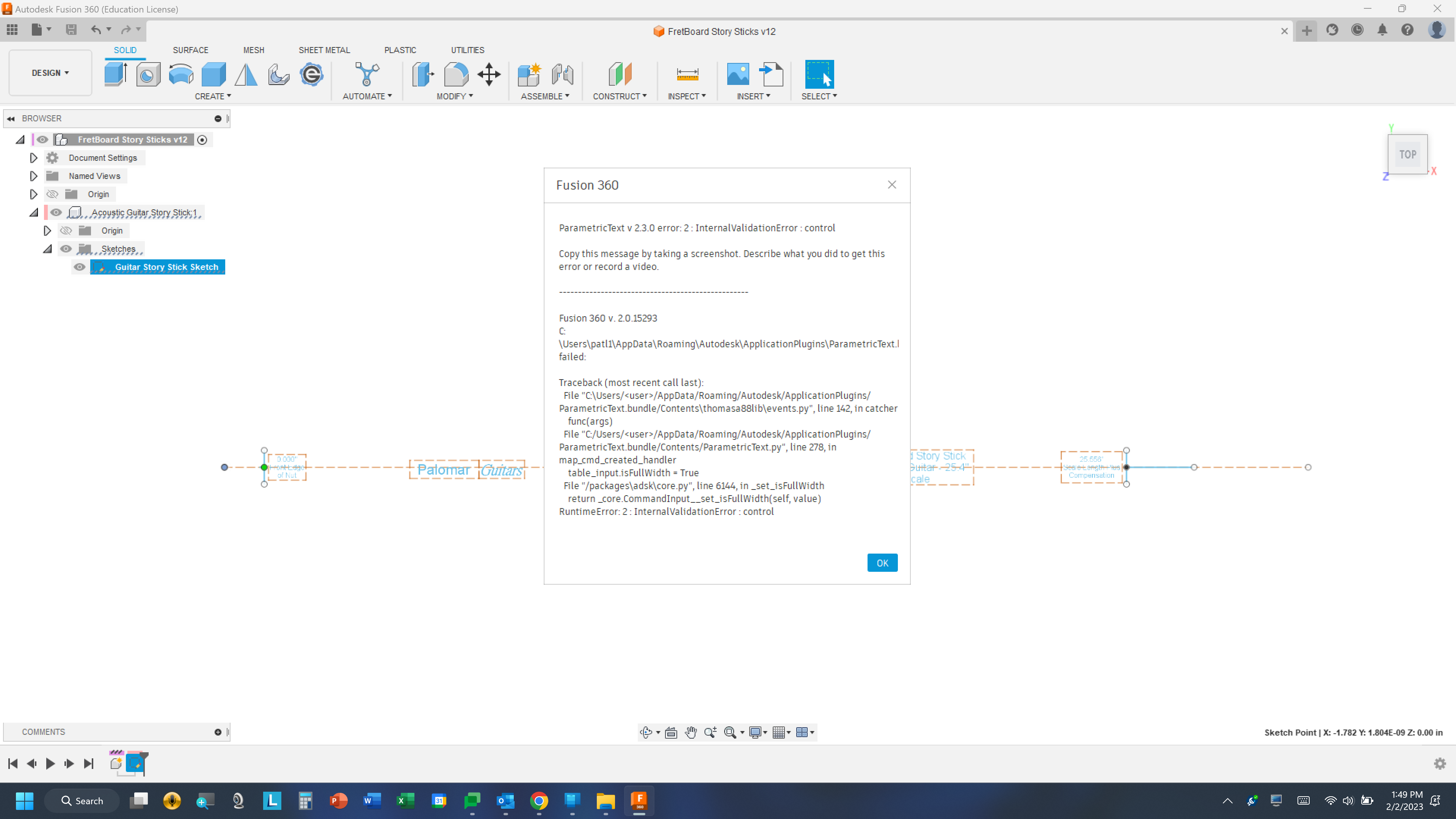This screenshot has width=1456, height=819.
Task: Hide the Guitar Story Stick Sketch
Action: coord(79,267)
